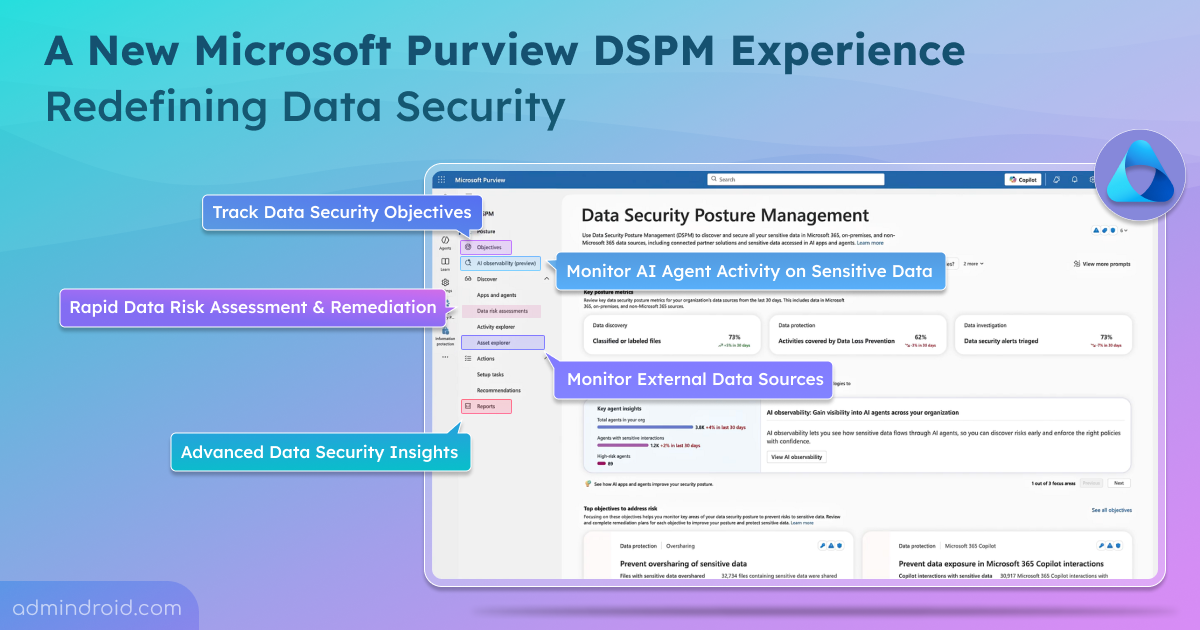1200x630 pixels.
Task: Open Agents from the left rail
Action: tap(445, 242)
